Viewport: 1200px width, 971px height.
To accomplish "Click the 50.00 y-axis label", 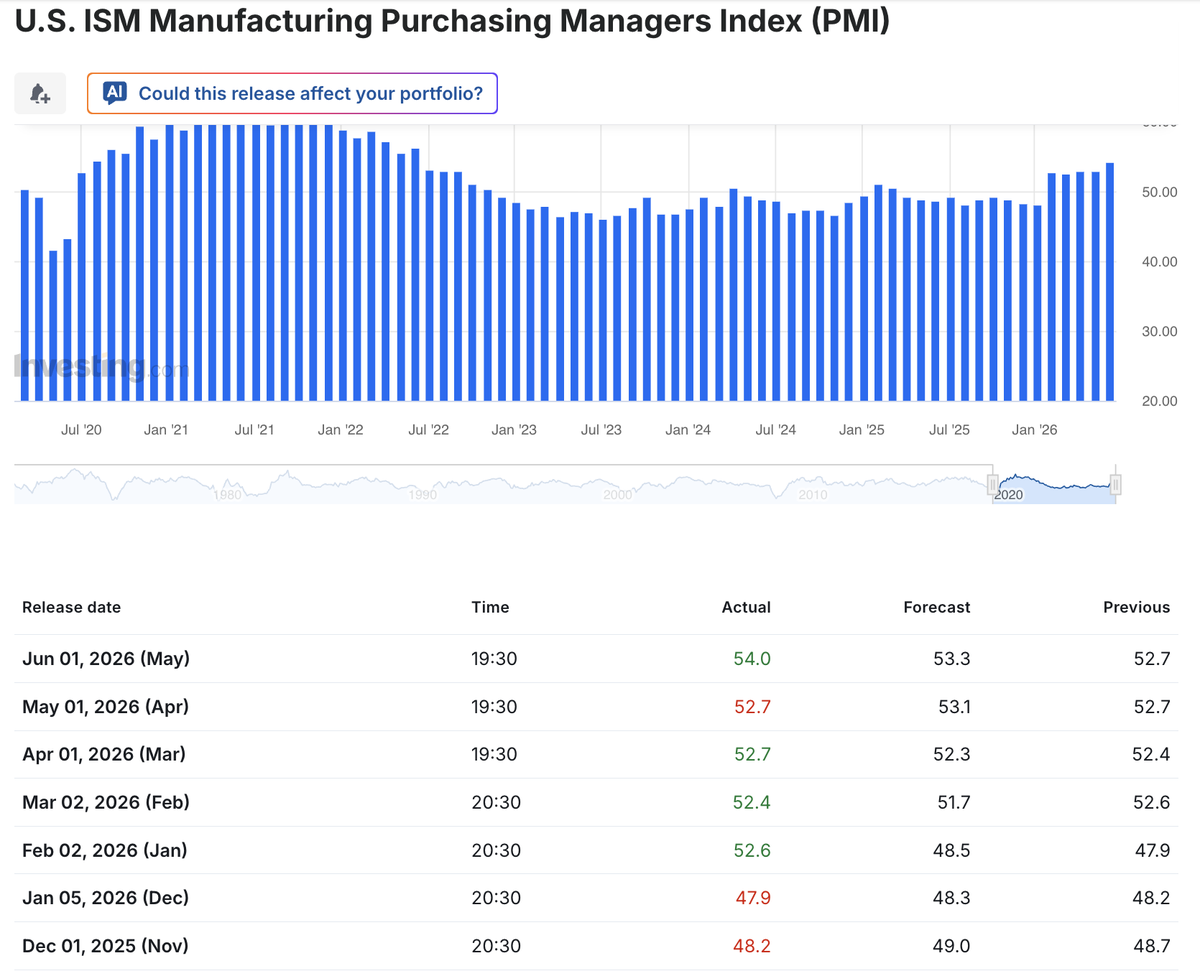I will (1159, 192).
